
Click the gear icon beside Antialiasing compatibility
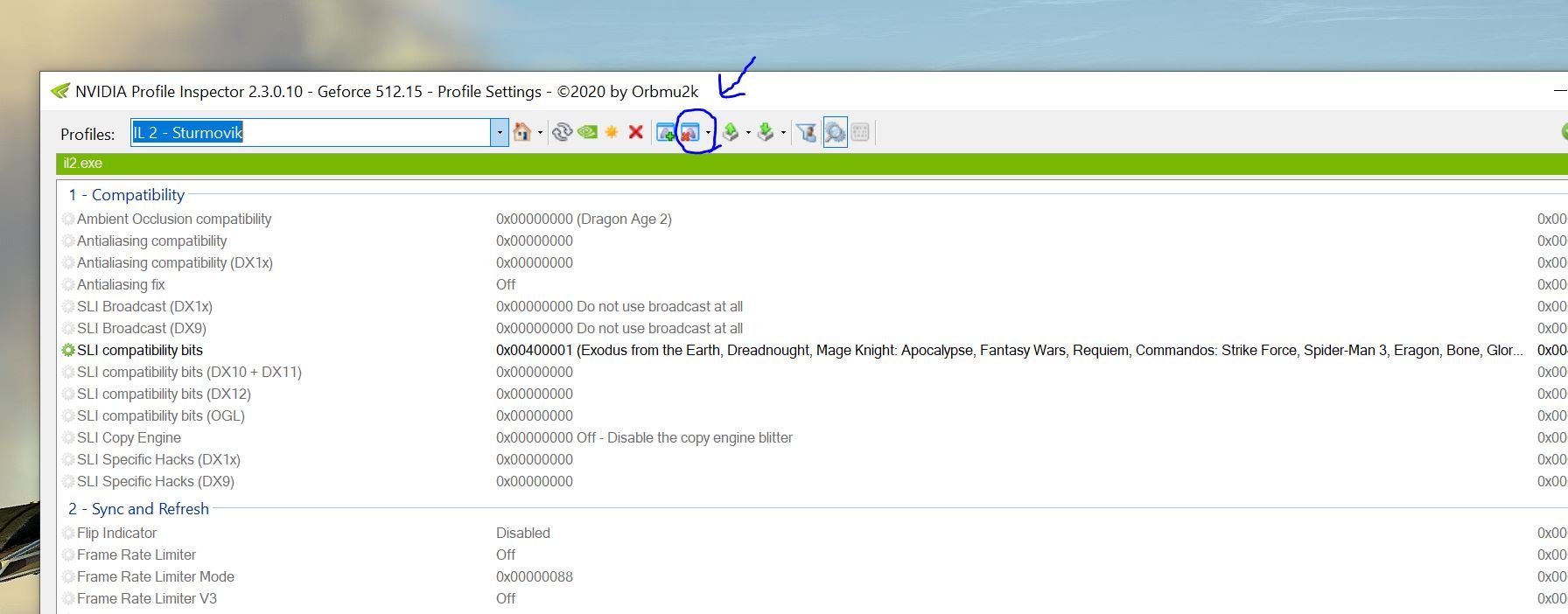point(68,241)
